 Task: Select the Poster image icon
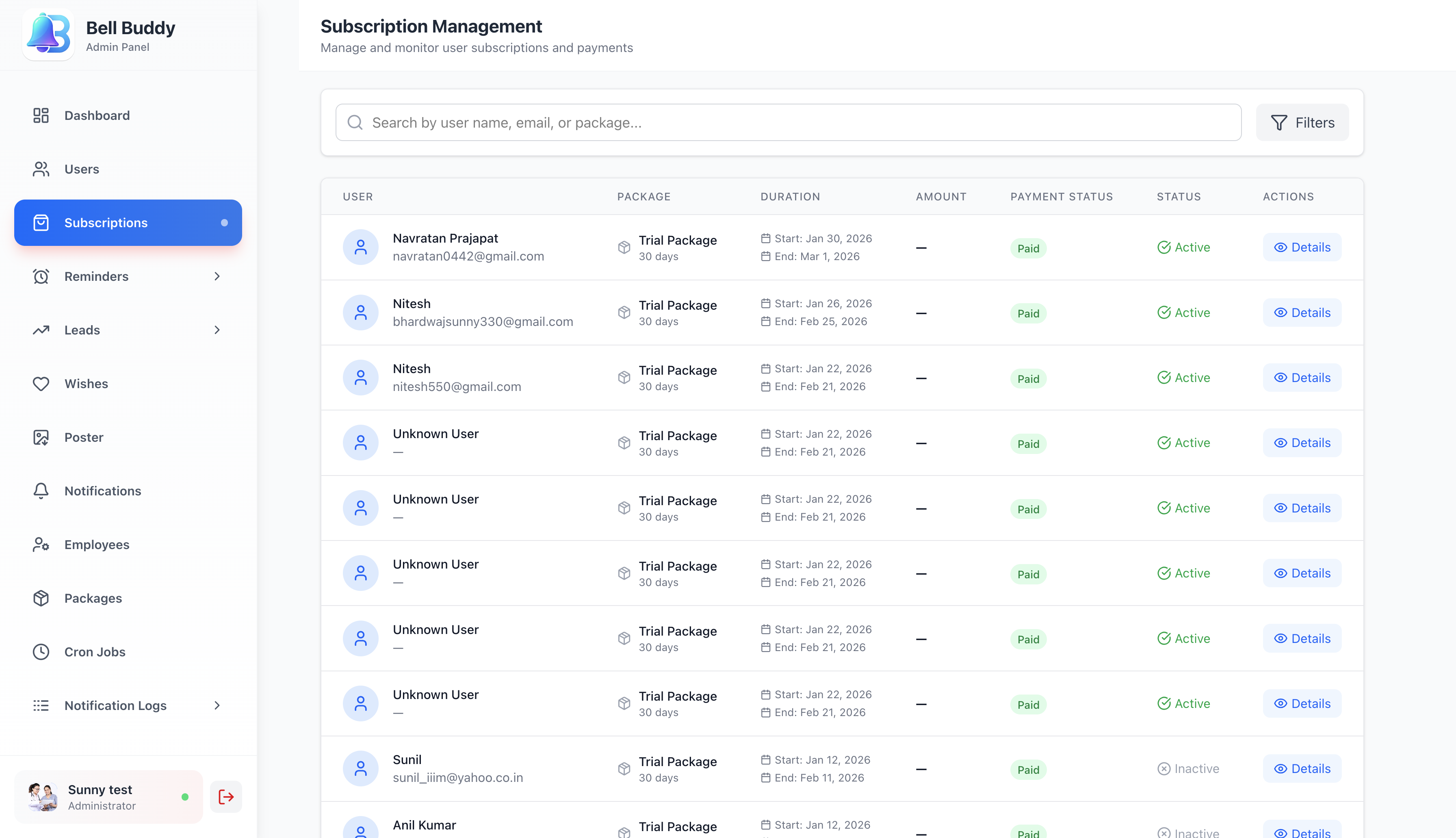point(41,437)
